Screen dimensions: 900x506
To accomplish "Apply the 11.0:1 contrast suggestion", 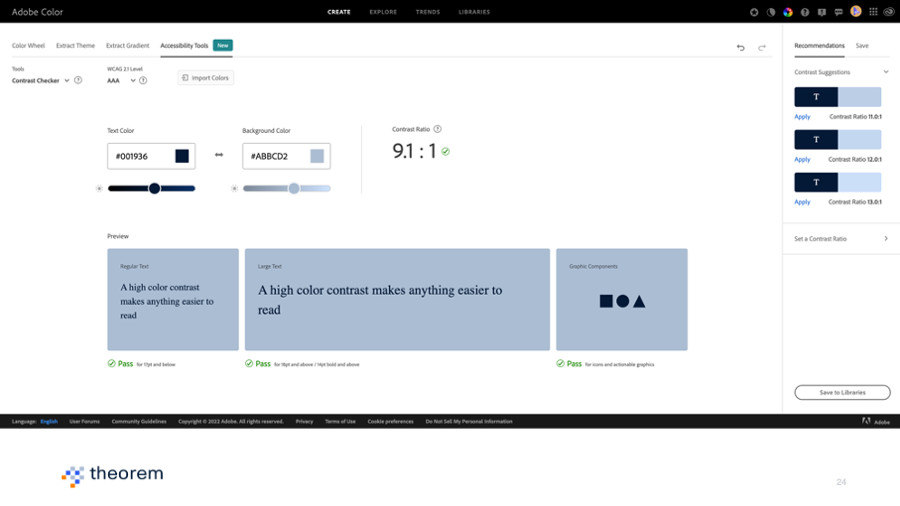I will (x=802, y=117).
